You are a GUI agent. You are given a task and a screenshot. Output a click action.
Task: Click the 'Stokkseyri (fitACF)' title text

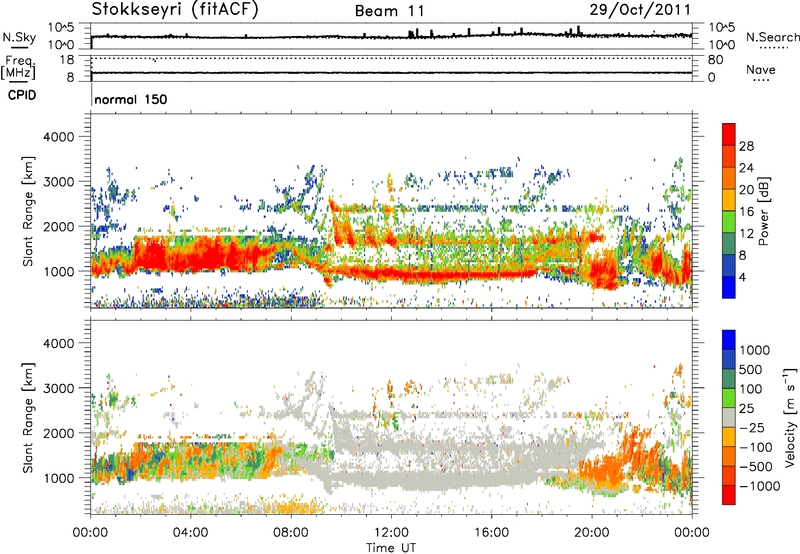(175, 9)
